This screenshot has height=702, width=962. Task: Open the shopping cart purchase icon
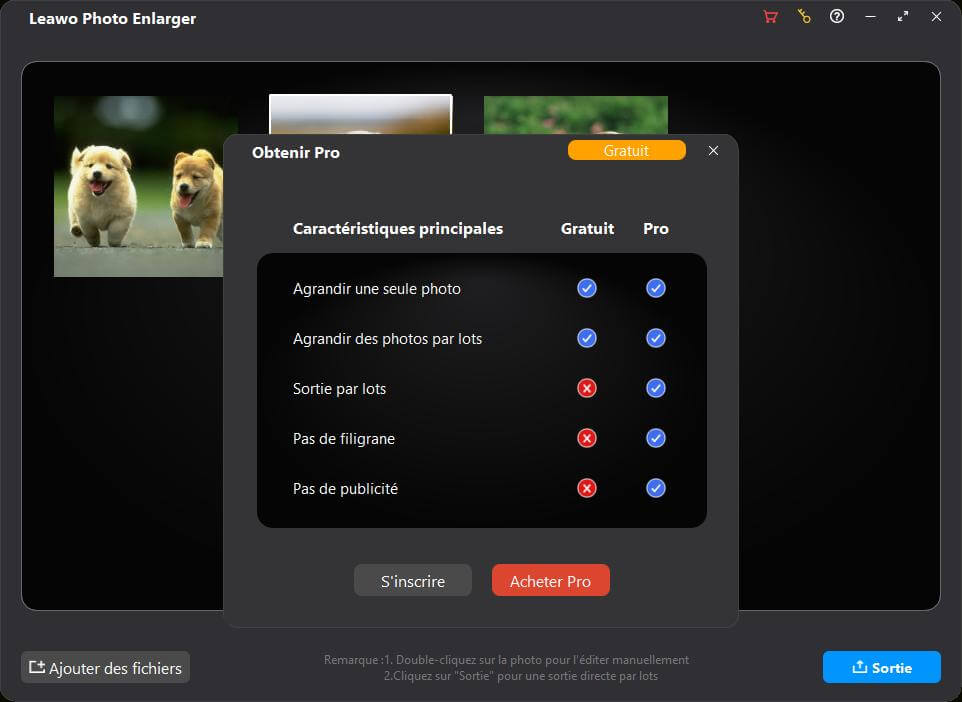click(771, 17)
